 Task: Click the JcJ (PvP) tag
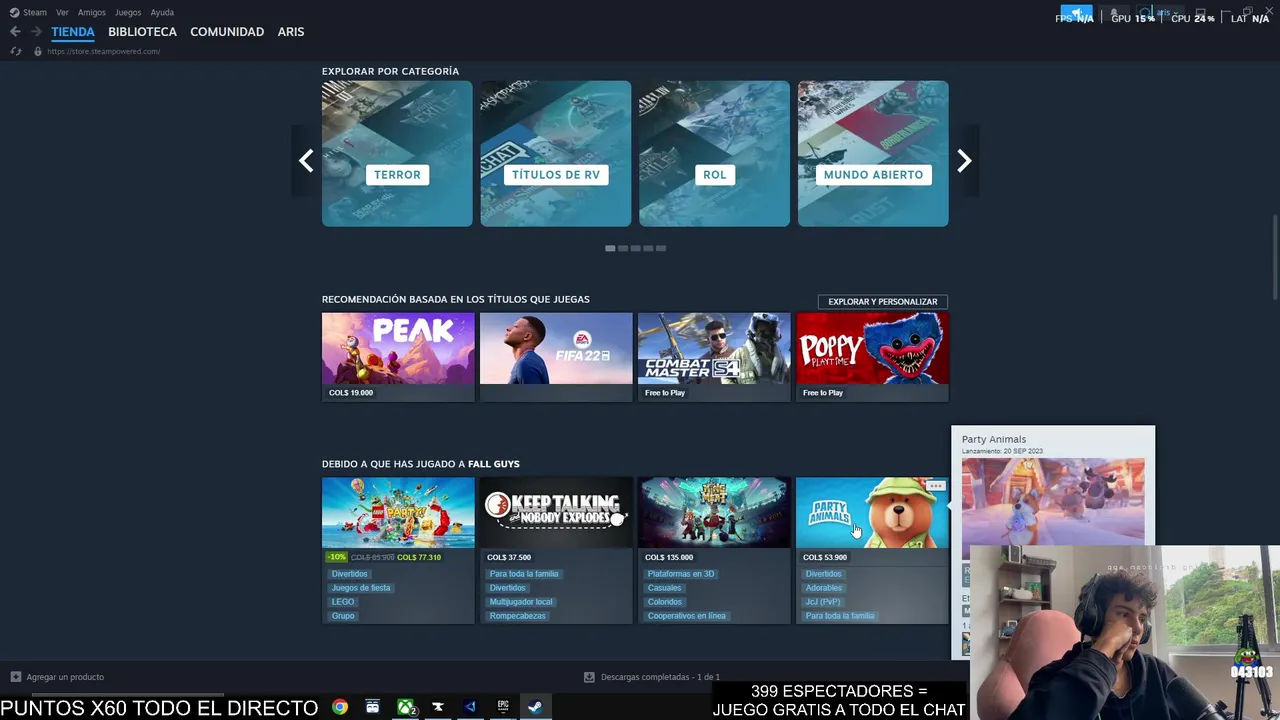pos(823,602)
